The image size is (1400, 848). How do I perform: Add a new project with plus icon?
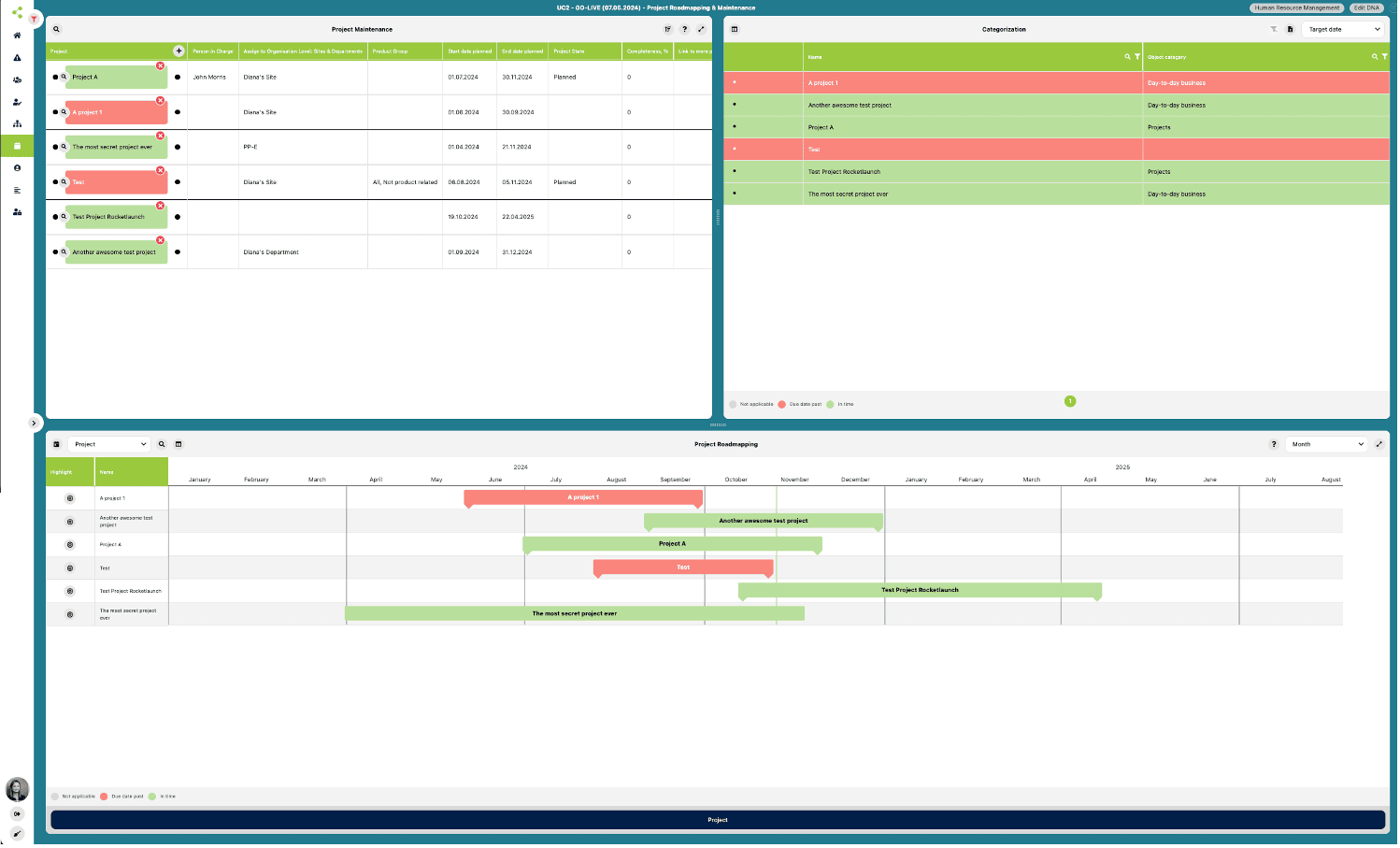click(x=179, y=50)
